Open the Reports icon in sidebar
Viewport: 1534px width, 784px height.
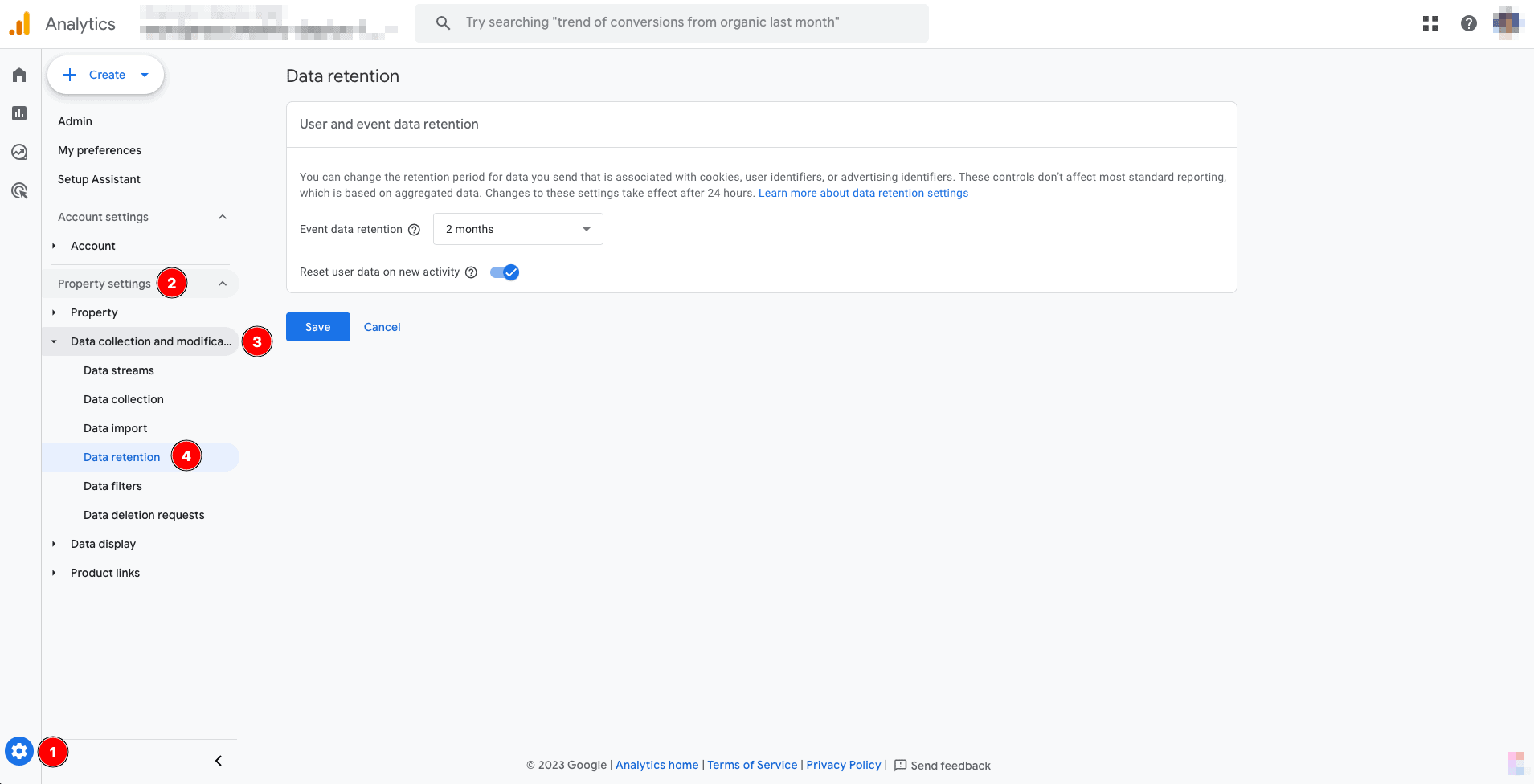19,113
